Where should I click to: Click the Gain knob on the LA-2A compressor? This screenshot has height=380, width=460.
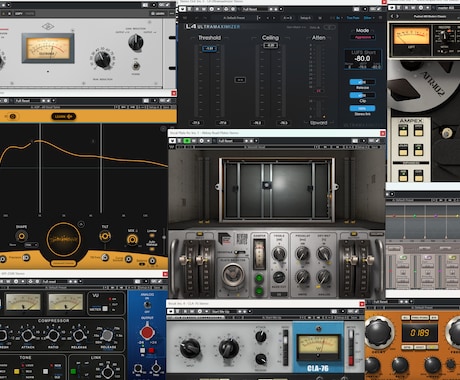point(135,42)
